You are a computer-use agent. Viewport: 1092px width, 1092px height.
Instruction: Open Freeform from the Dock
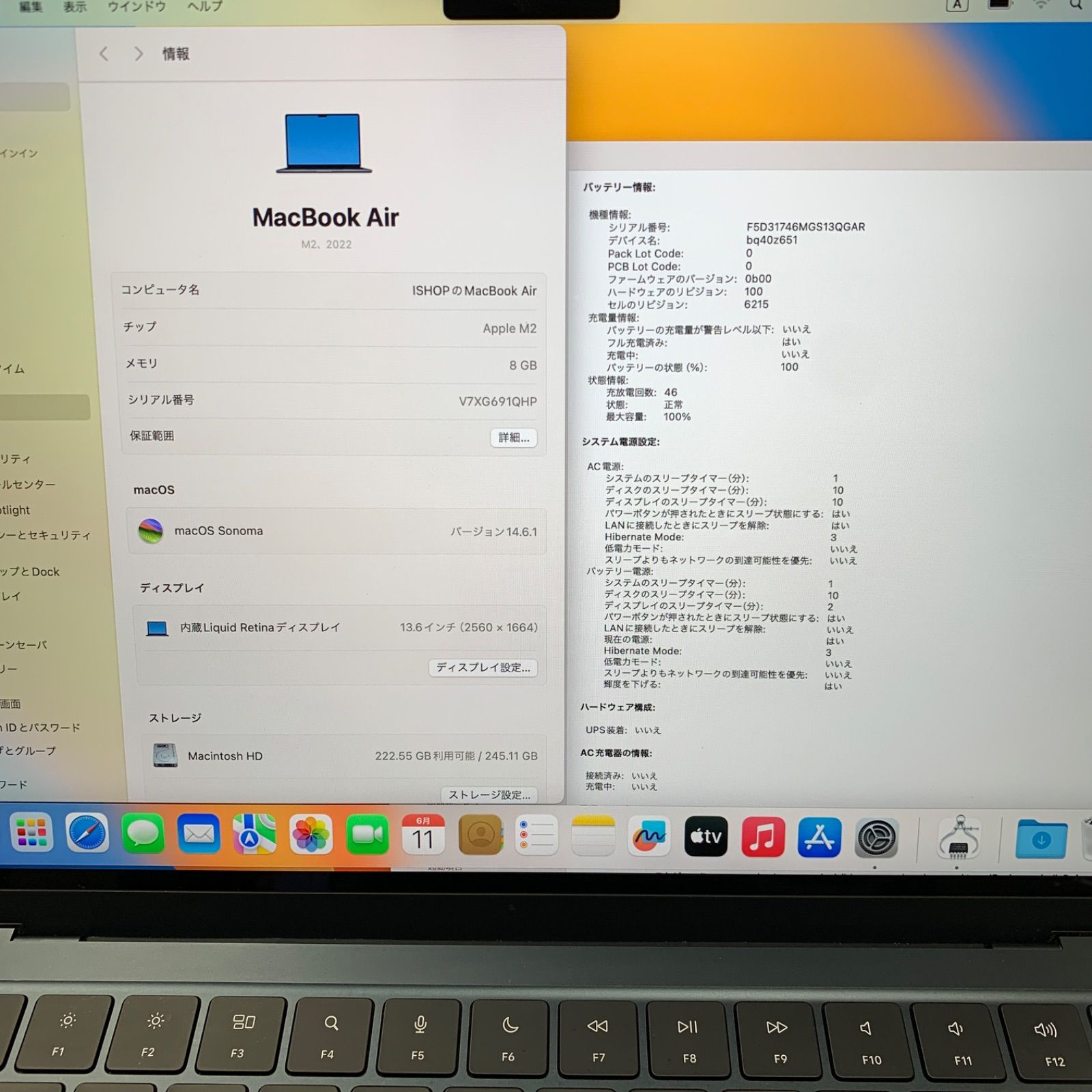650,835
